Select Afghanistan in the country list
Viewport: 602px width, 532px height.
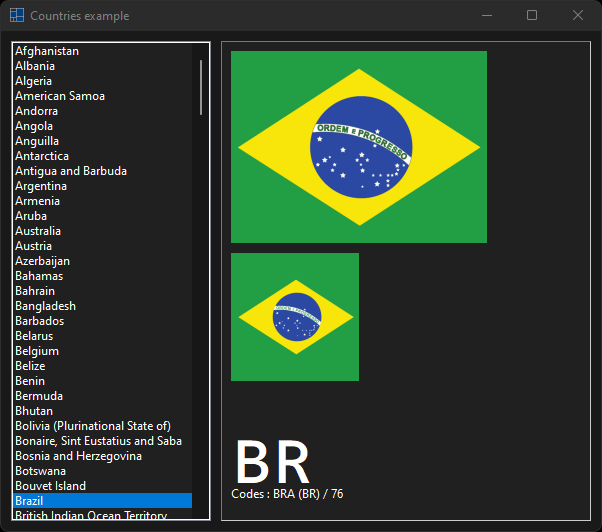point(103,51)
